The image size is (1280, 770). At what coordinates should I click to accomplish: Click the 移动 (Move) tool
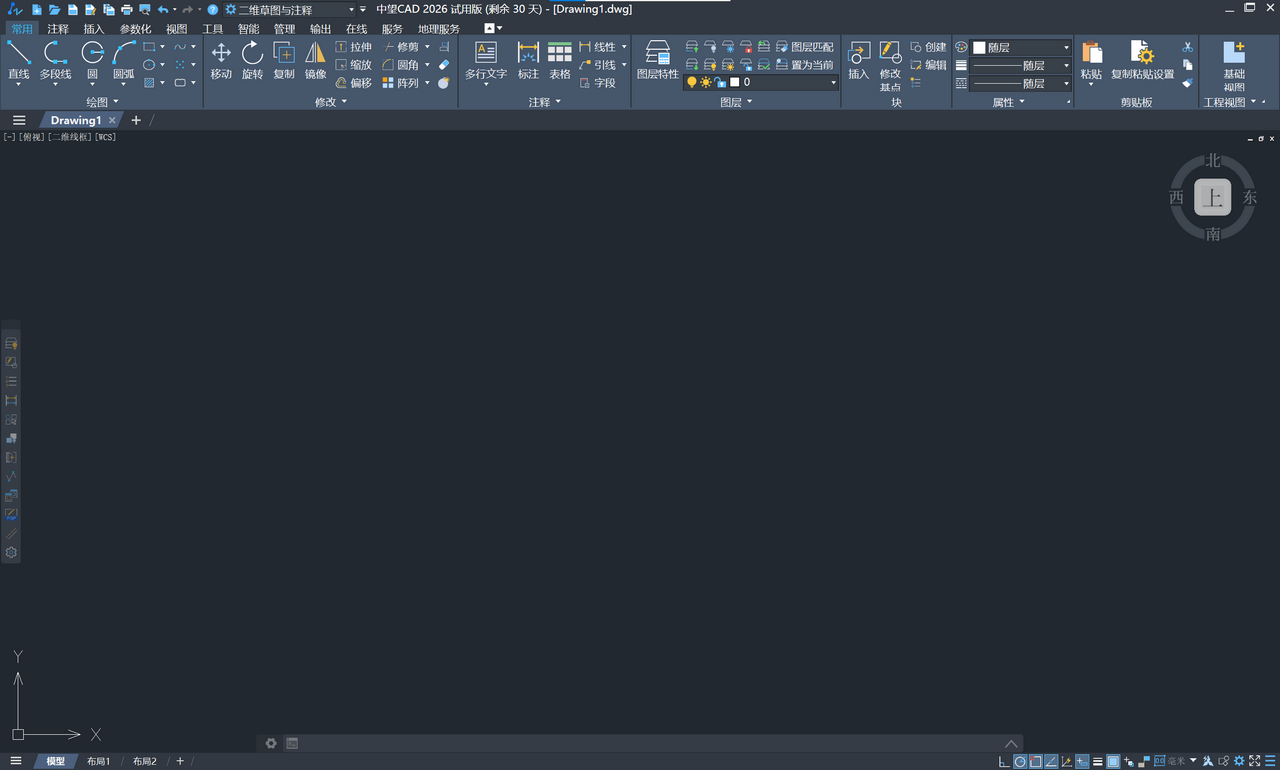coord(221,60)
